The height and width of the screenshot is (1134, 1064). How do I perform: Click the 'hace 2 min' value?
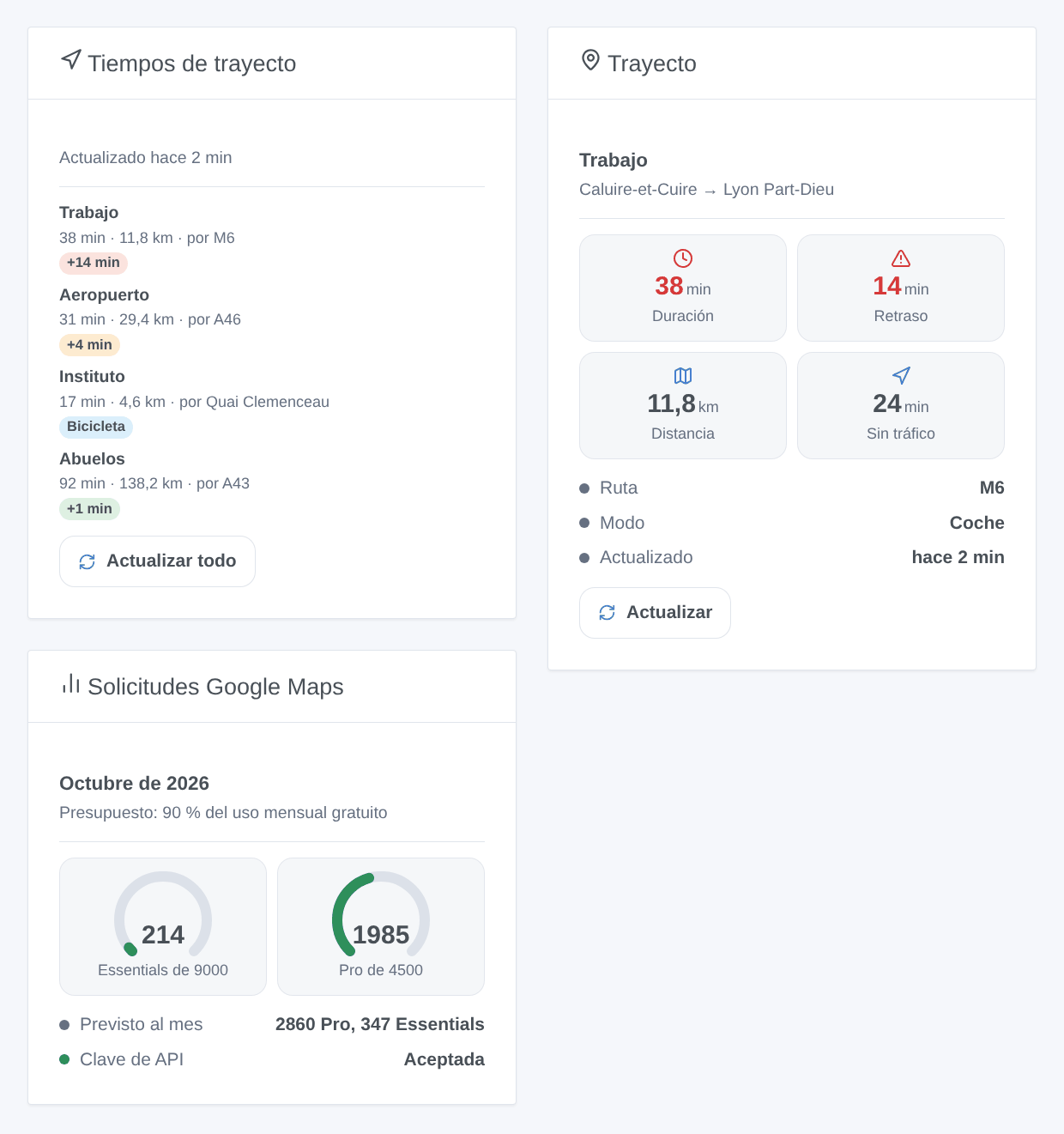[958, 557]
